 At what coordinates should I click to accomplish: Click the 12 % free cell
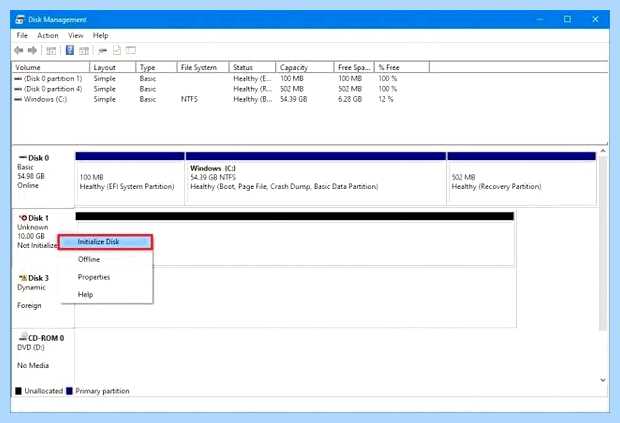[x=386, y=99]
